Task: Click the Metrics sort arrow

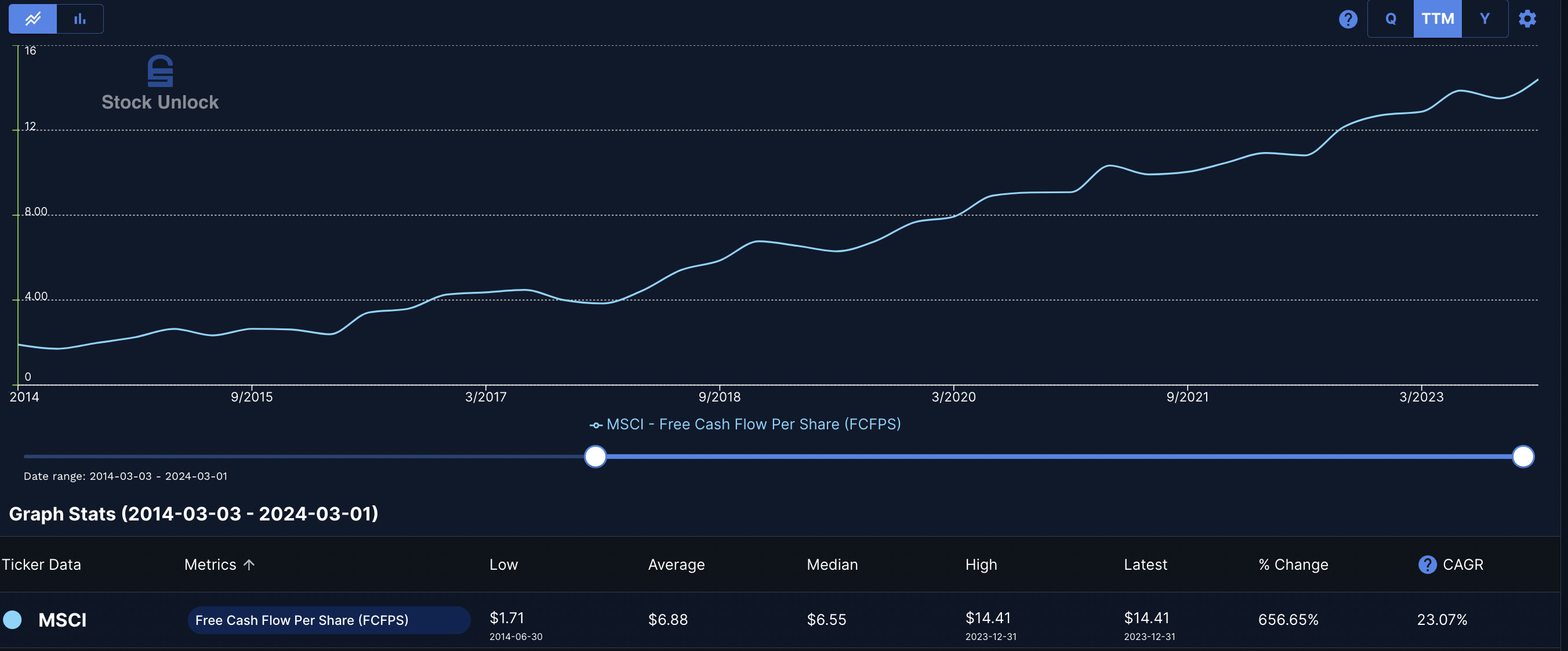Action: tap(249, 565)
